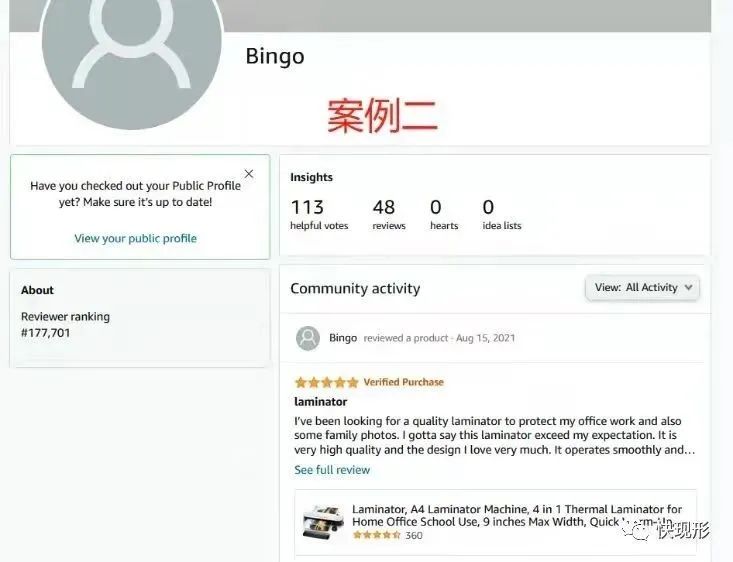Screen dimensions: 733x562
Task: Expand the View: All Activity dropdown
Action: [x=642, y=288]
